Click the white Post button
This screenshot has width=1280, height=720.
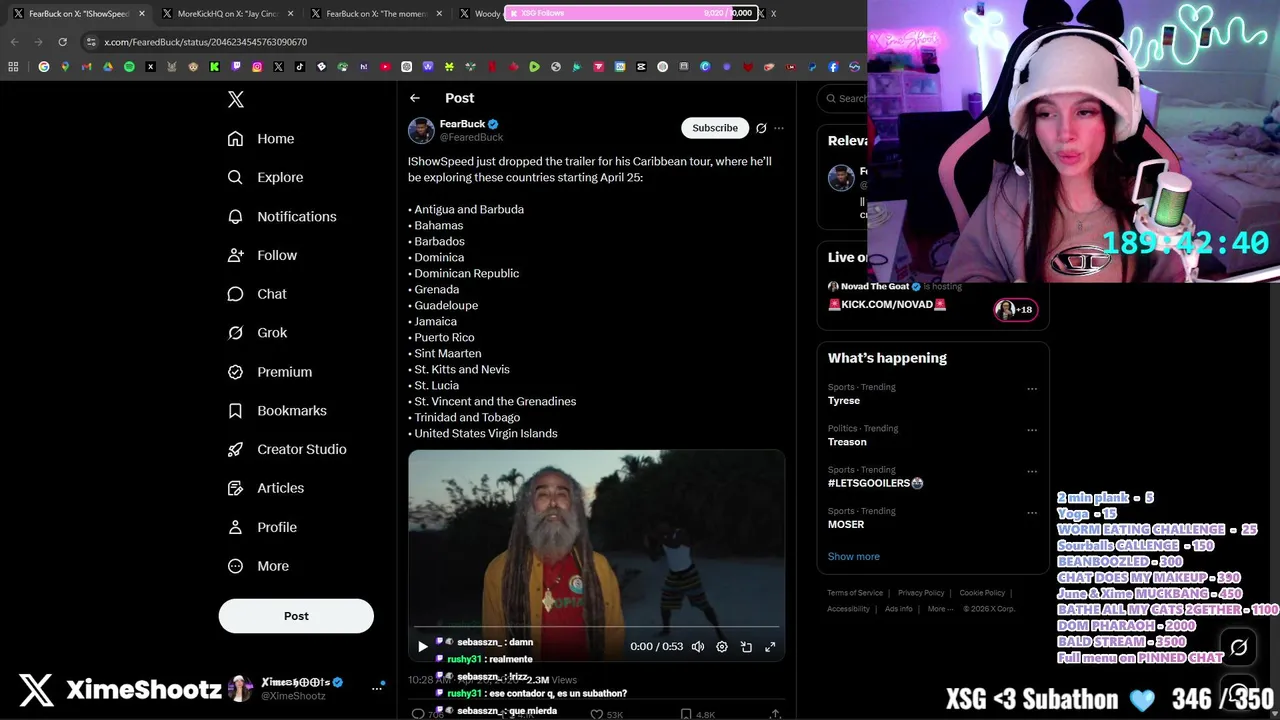click(x=296, y=616)
